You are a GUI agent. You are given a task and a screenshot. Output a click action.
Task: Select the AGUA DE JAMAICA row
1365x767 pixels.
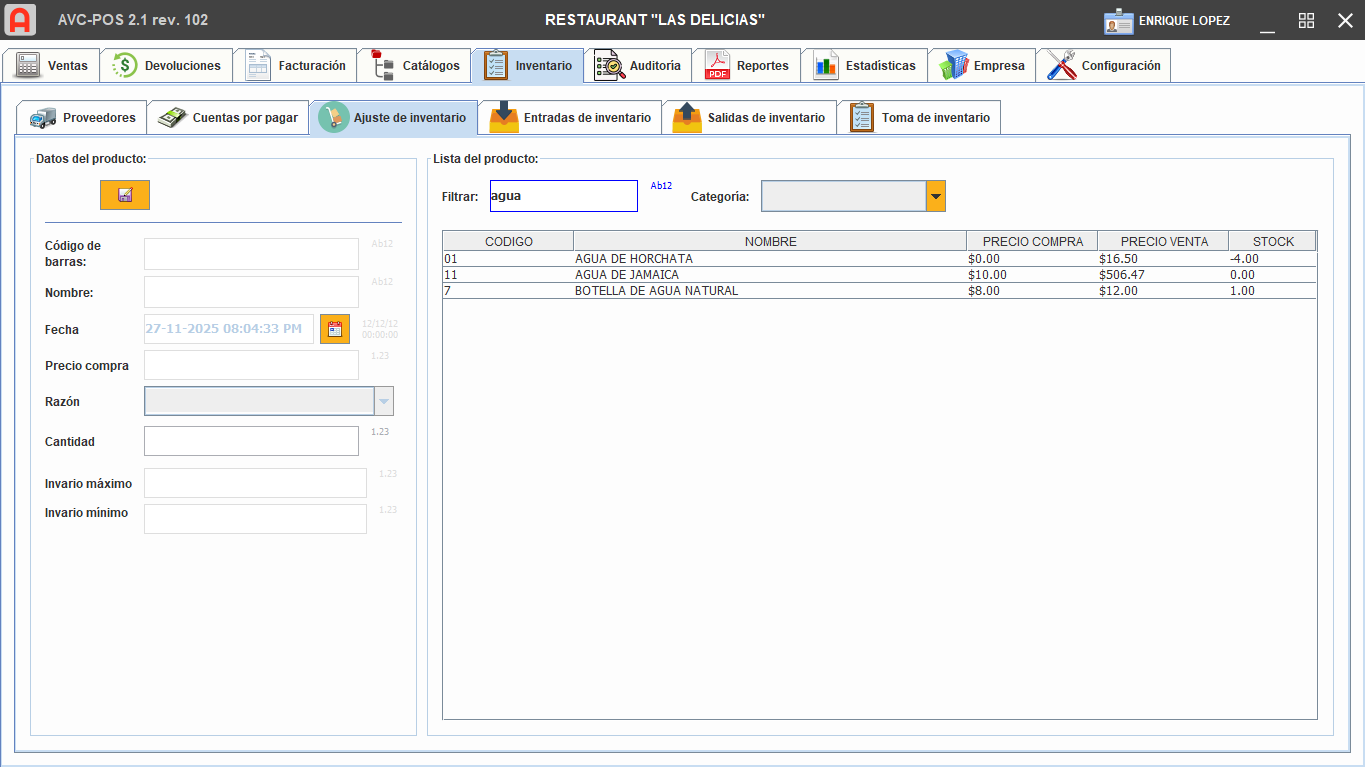tap(700, 274)
